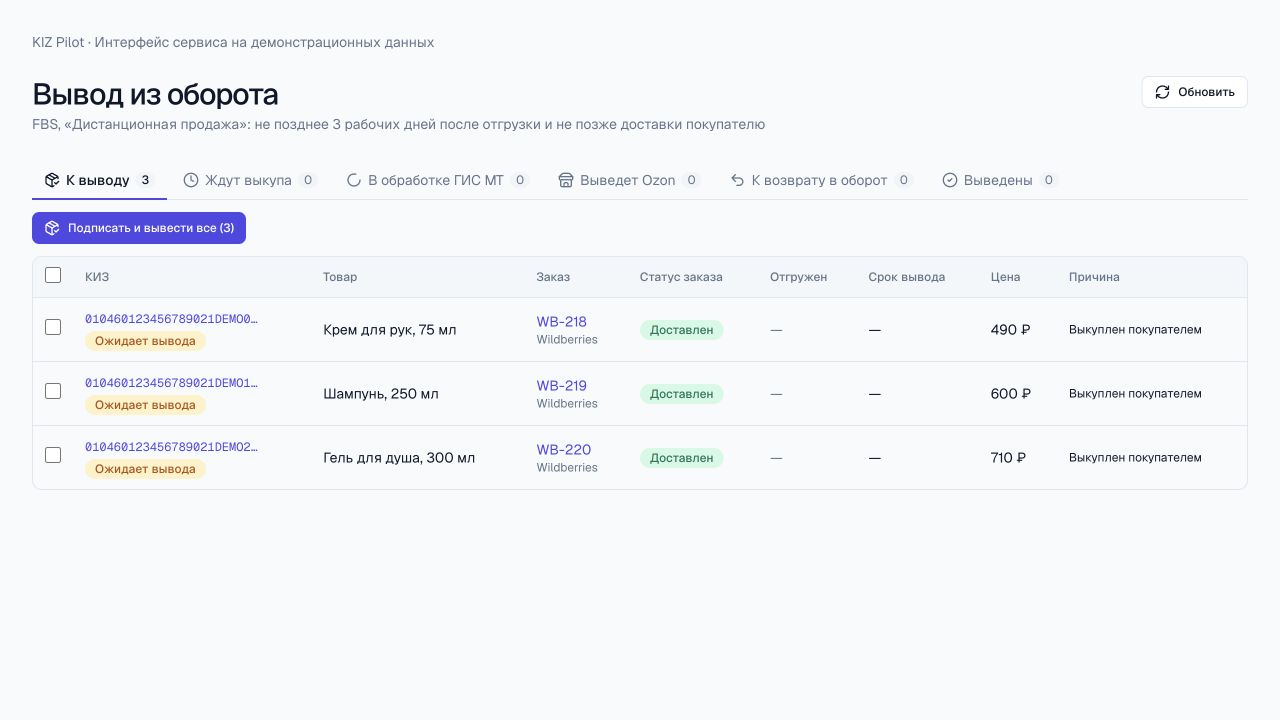Toggle the select-all checkbox in table header

coord(53,275)
